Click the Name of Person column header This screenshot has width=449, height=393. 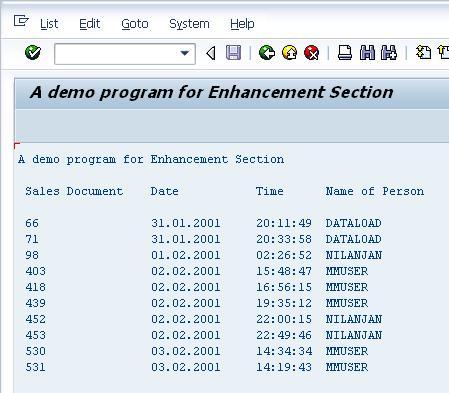click(x=375, y=191)
